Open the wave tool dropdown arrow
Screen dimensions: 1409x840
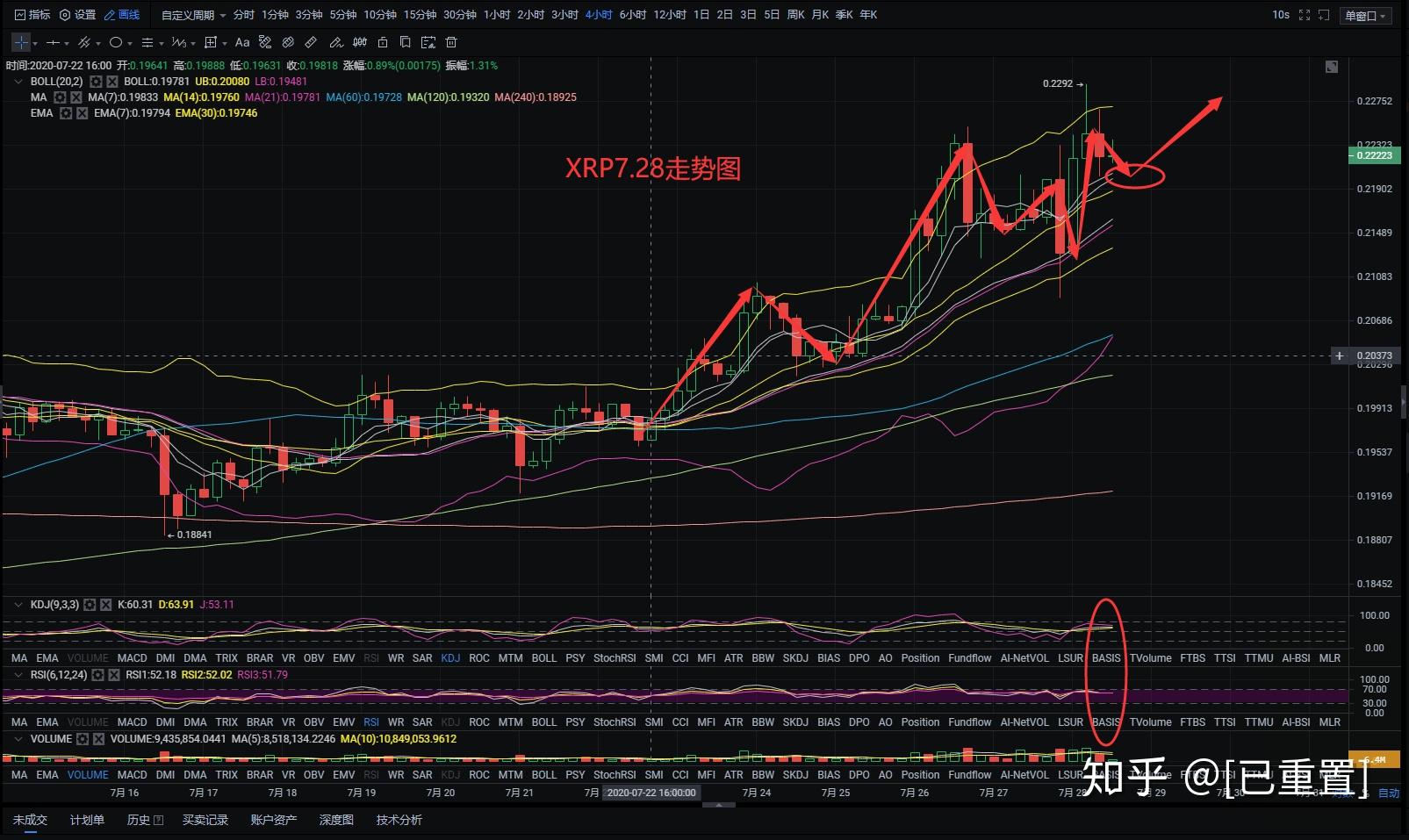(193, 43)
